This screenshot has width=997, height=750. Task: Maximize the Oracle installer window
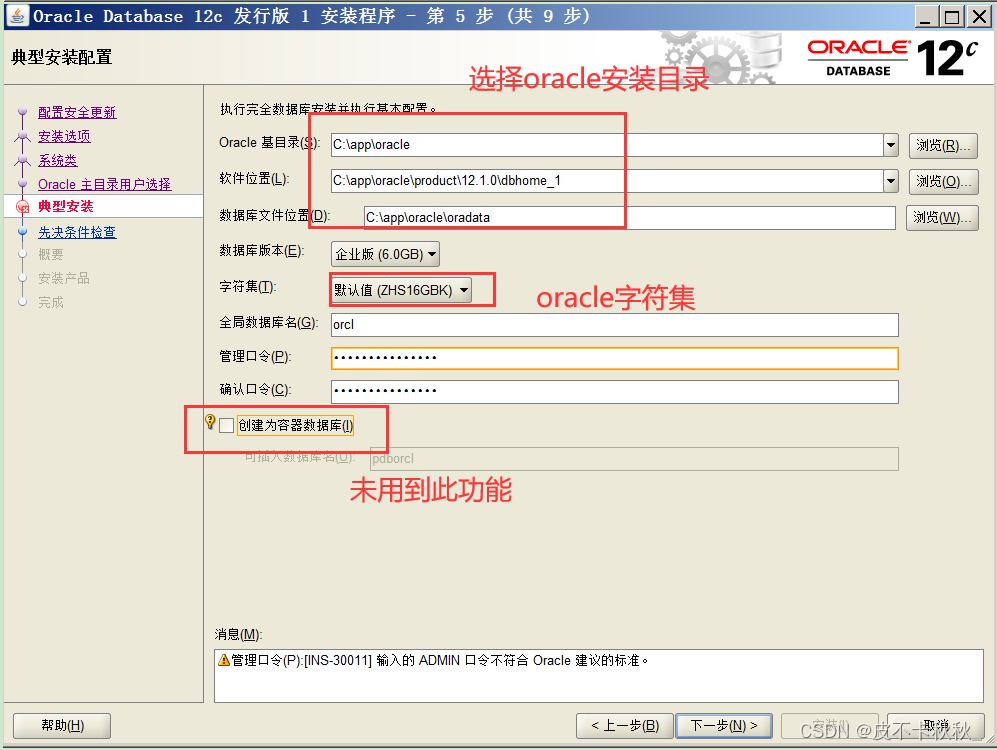(952, 17)
